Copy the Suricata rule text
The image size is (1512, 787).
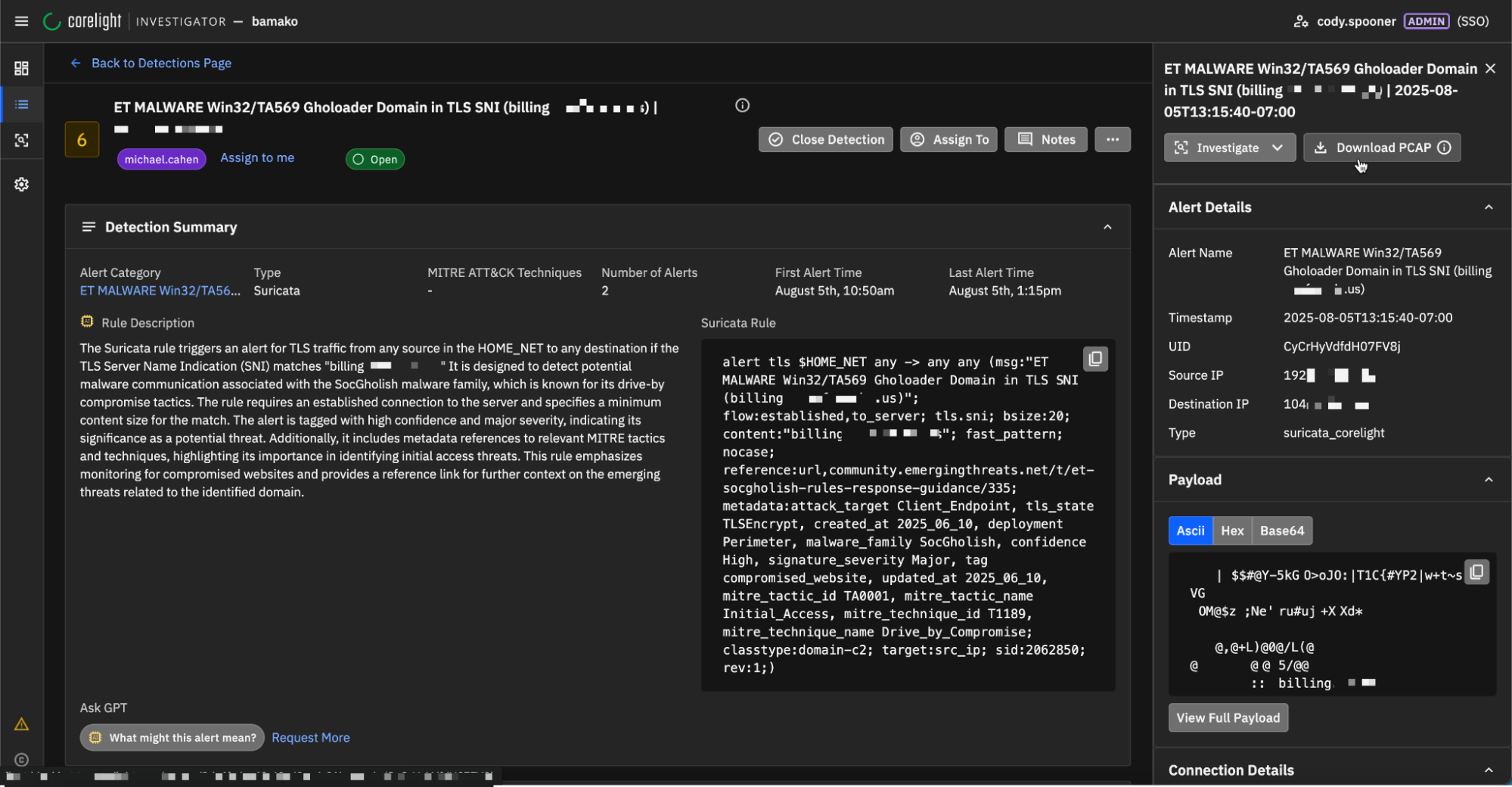[1094, 359]
